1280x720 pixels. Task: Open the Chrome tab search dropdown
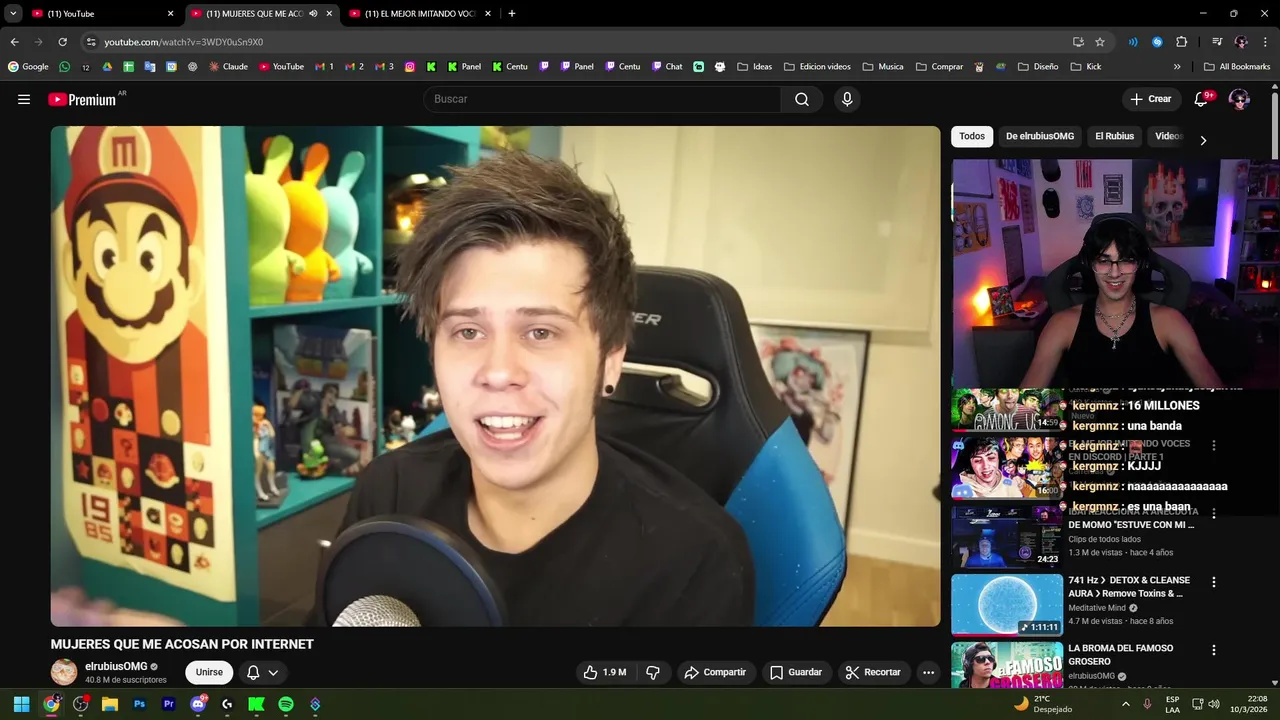click(x=13, y=14)
